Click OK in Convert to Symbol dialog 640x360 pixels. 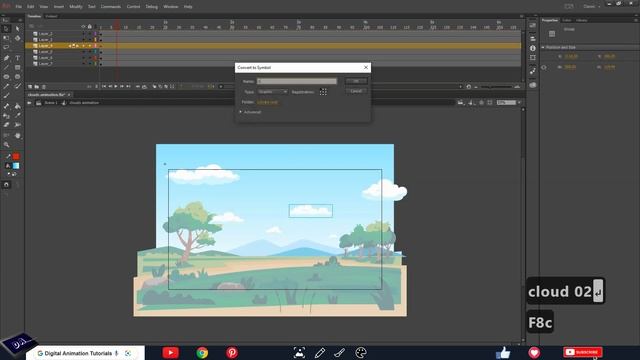356,81
